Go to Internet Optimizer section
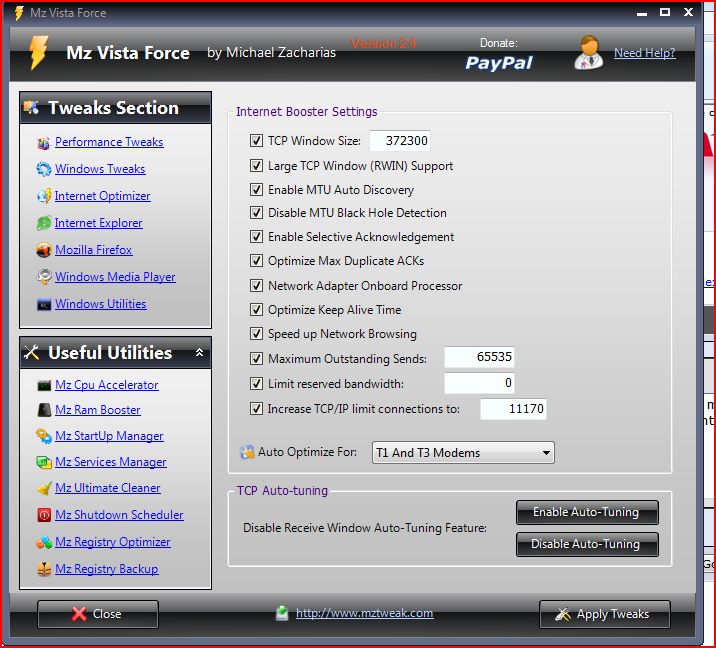Image resolution: width=716 pixels, height=648 pixels. tap(102, 196)
